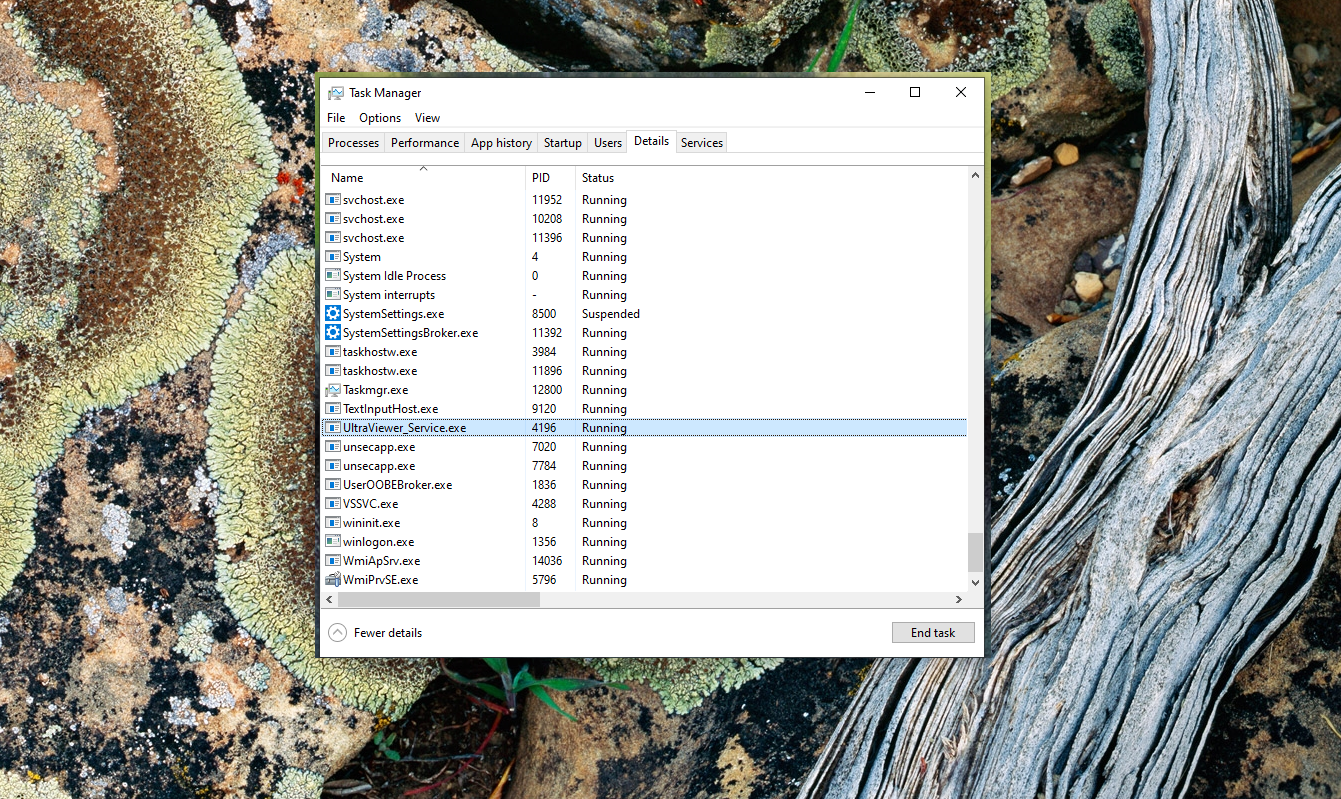Click the horizontal scrollbar thumb

(x=438, y=600)
